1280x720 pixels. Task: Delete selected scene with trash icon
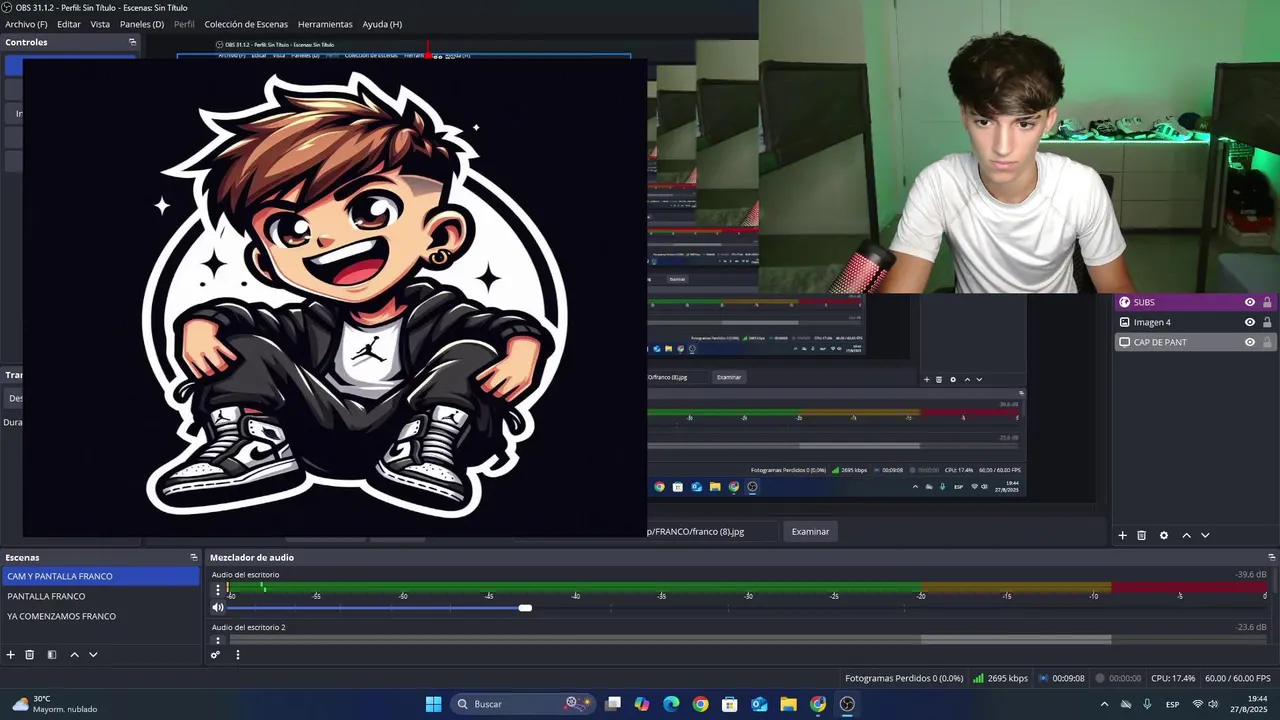[x=30, y=655]
